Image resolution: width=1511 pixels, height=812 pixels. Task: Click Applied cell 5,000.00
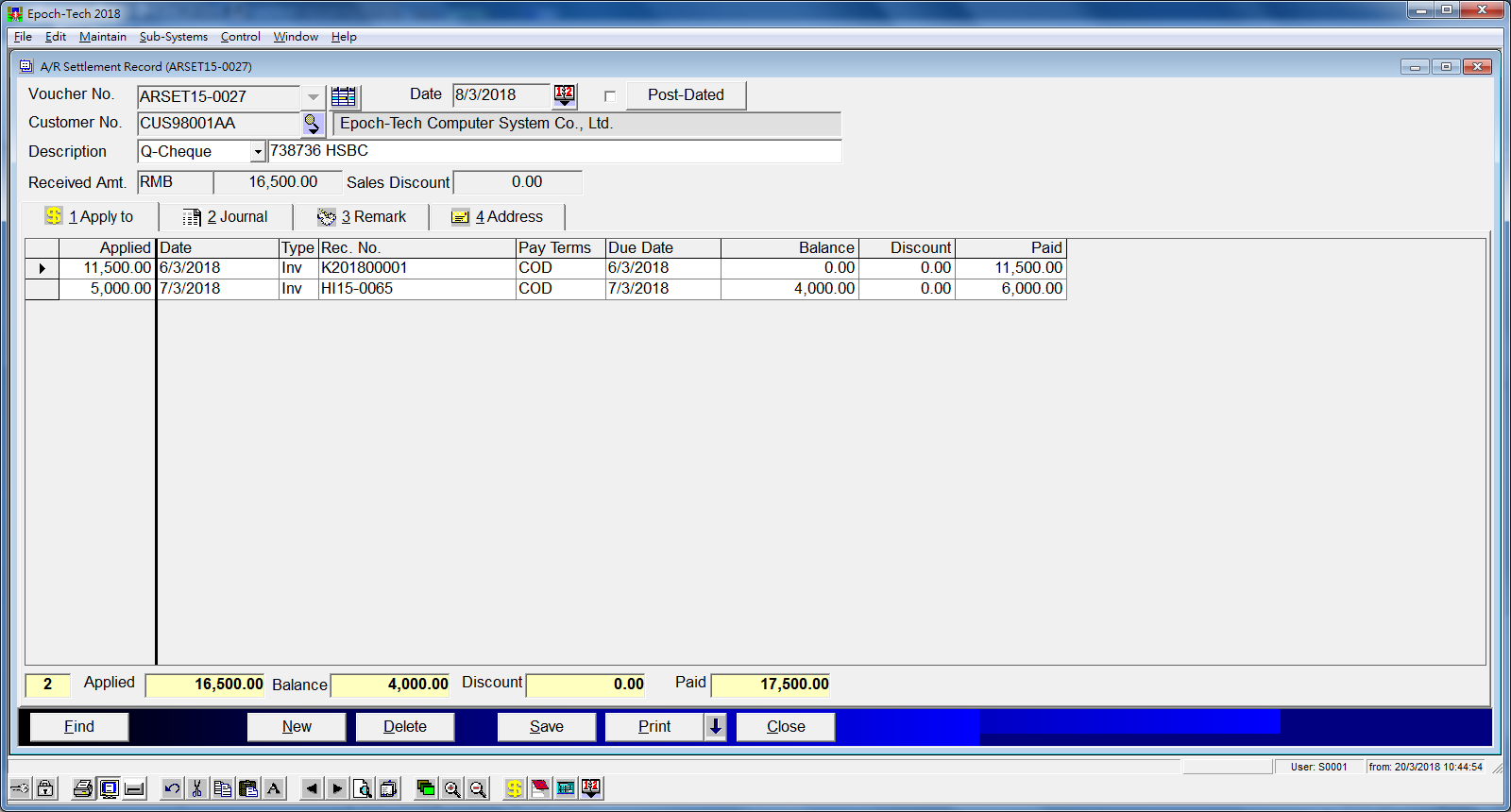point(108,289)
